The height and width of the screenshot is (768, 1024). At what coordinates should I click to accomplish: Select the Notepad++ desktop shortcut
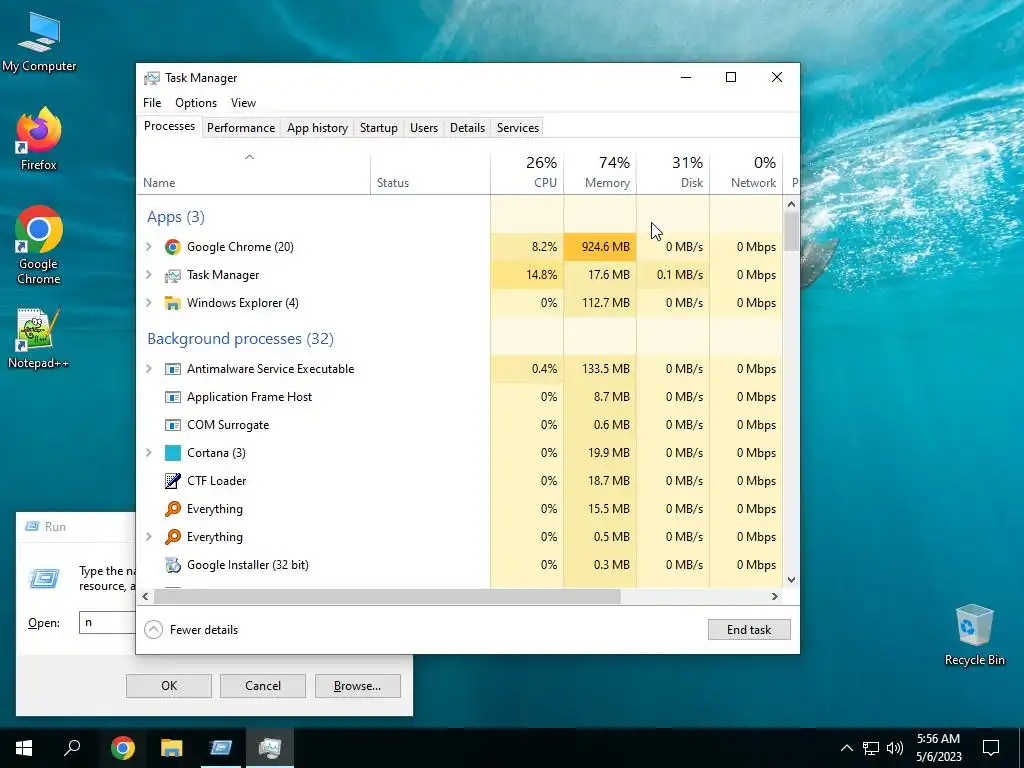click(39, 338)
